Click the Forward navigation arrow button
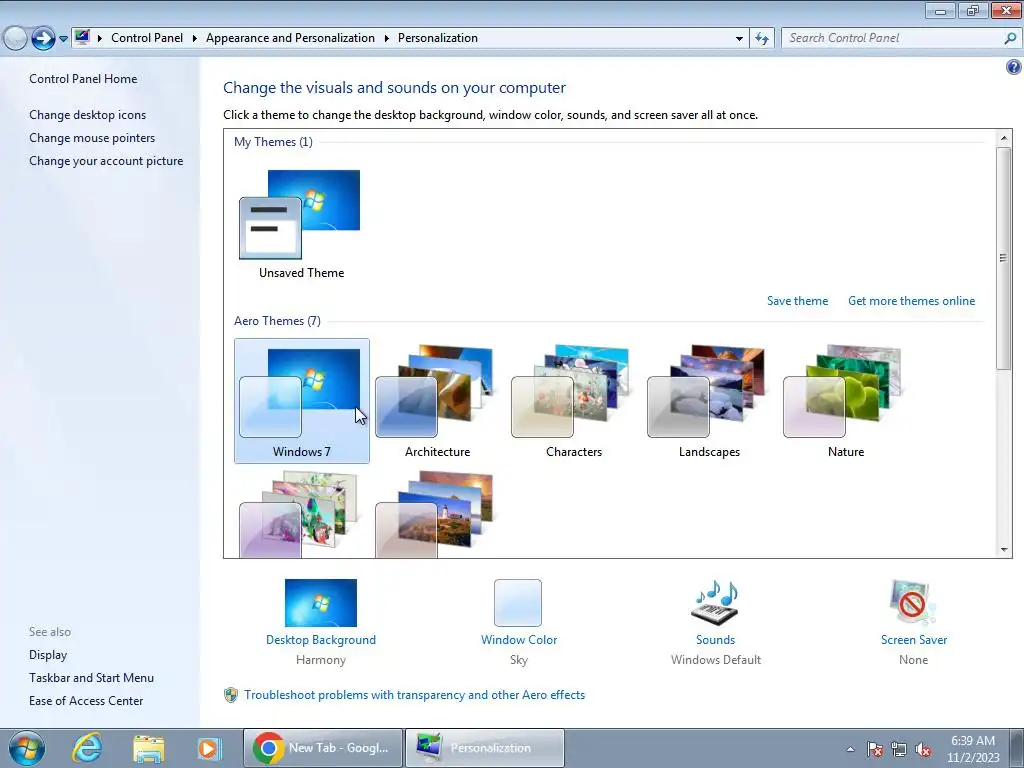 coord(43,38)
